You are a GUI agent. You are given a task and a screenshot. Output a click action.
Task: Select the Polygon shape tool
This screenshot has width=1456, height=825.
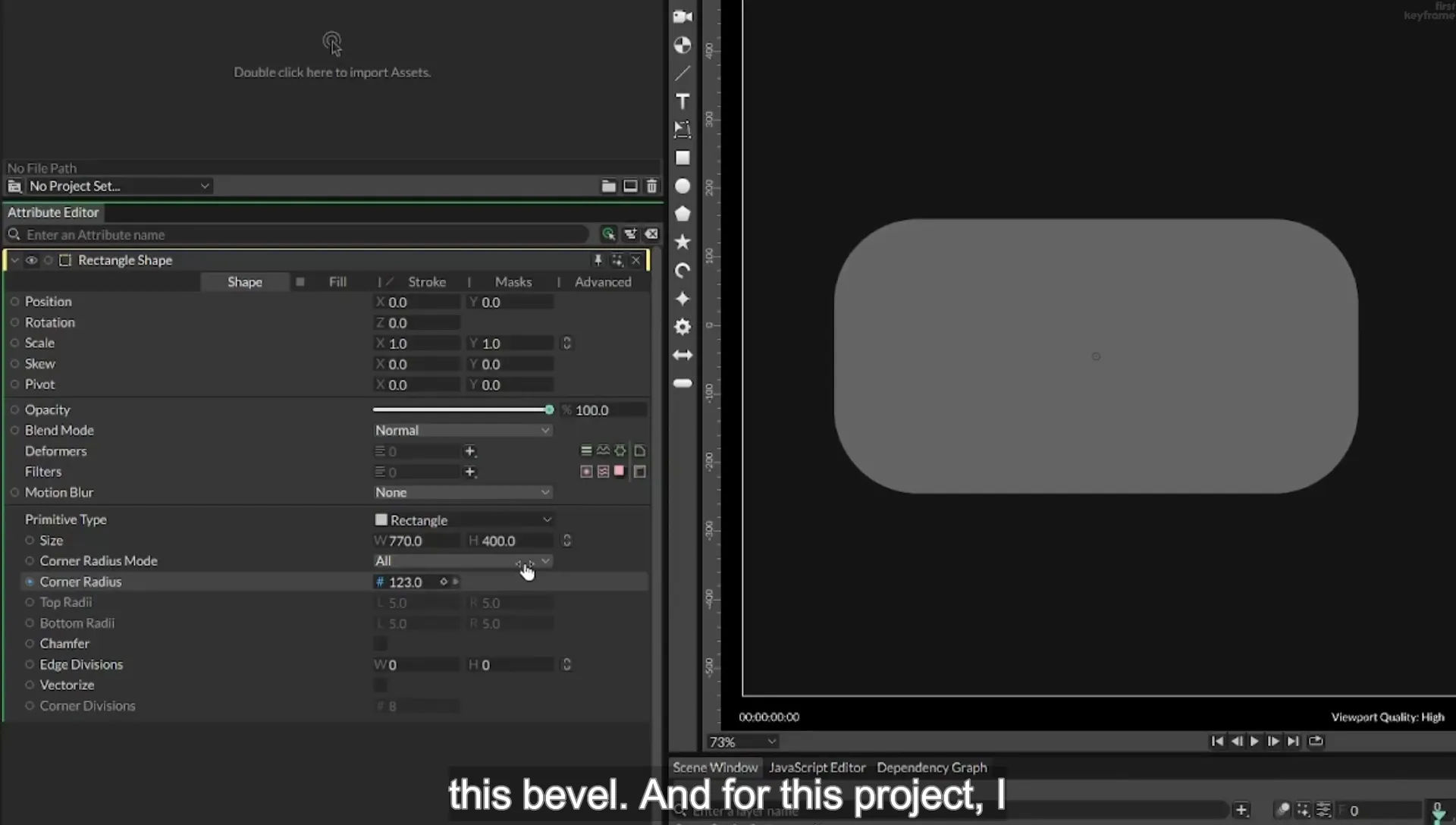(x=682, y=214)
